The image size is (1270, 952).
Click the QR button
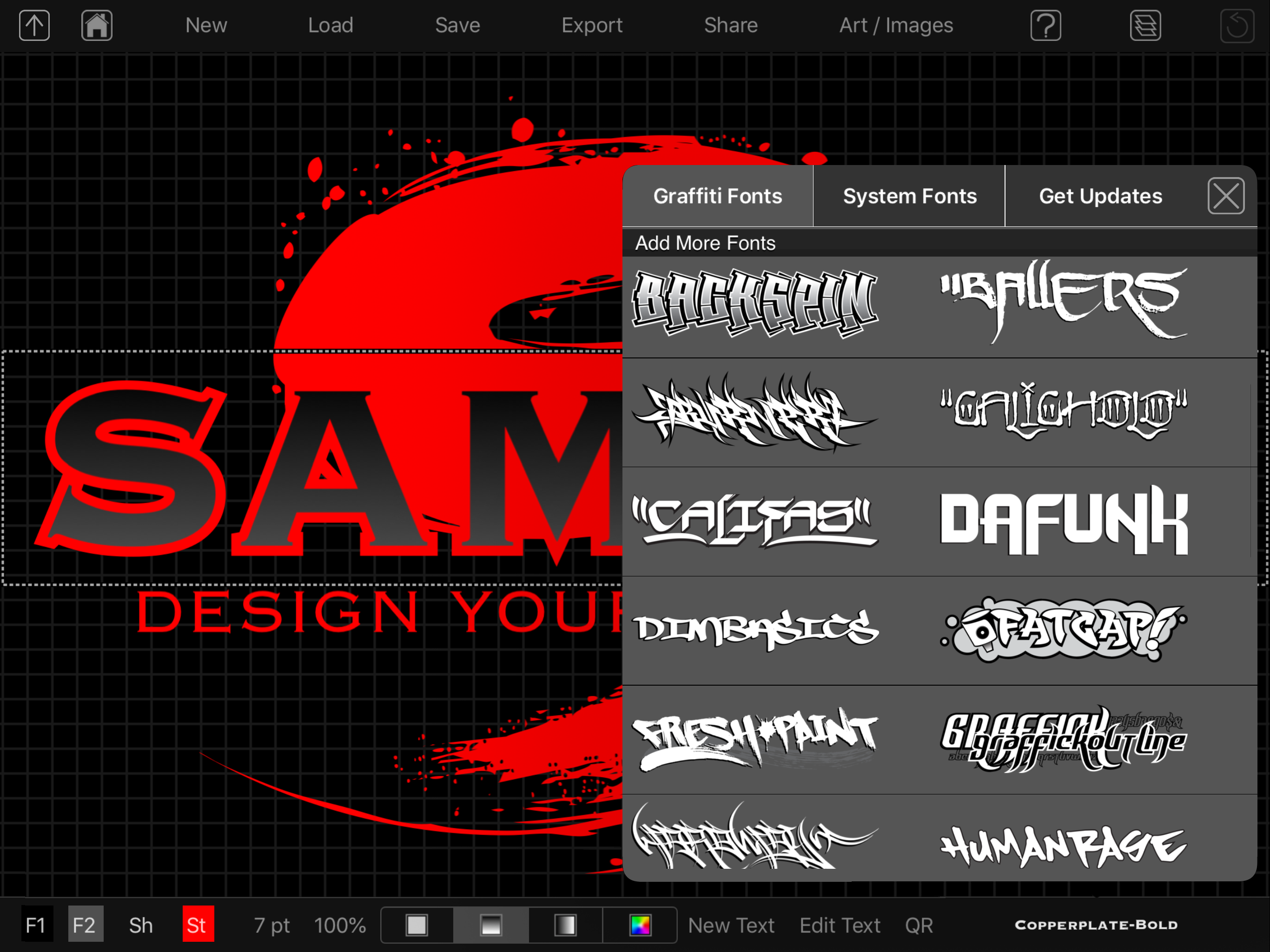919,925
